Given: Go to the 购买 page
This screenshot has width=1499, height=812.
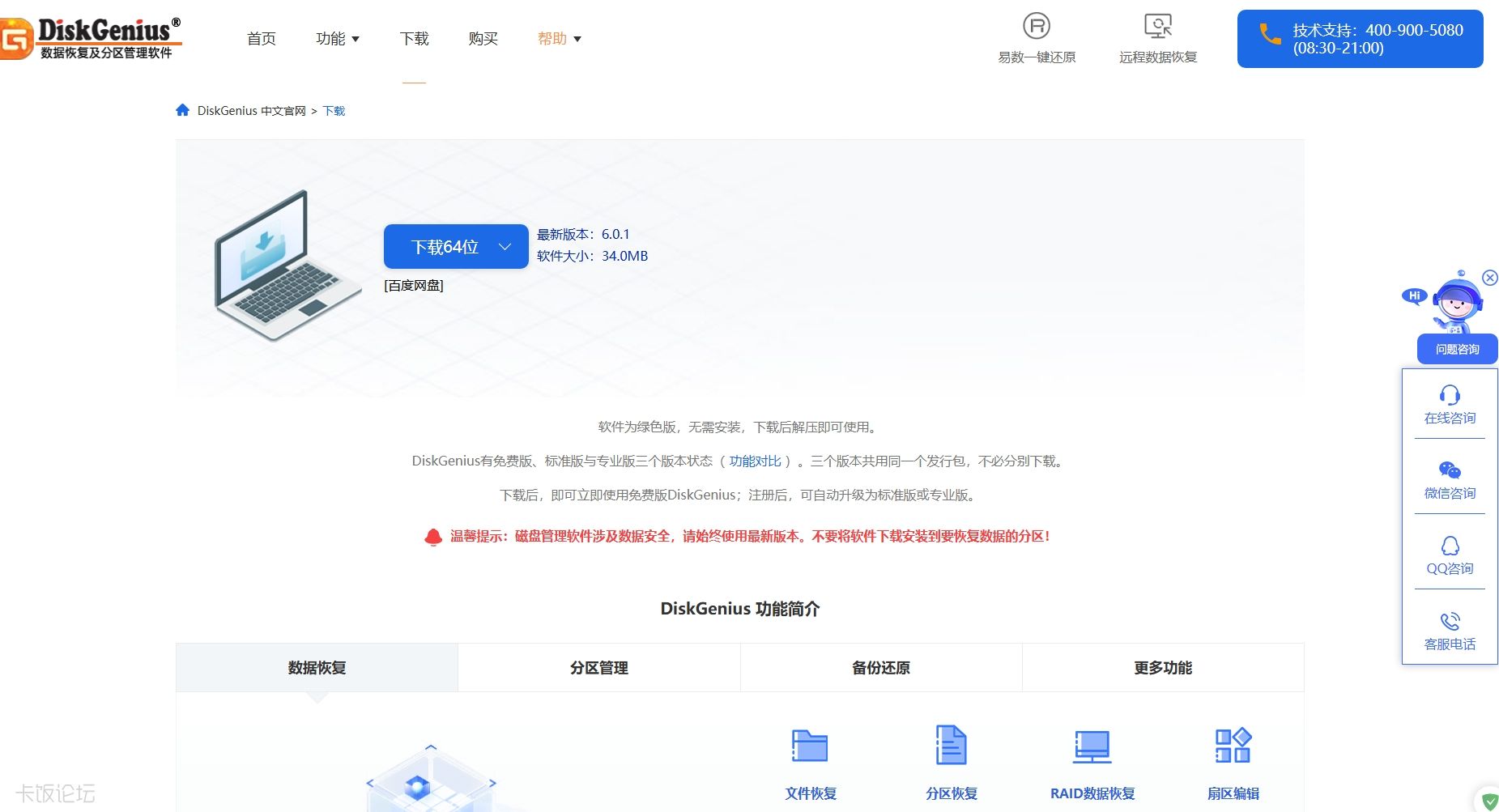Looking at the screenshot, I should 483,39.
